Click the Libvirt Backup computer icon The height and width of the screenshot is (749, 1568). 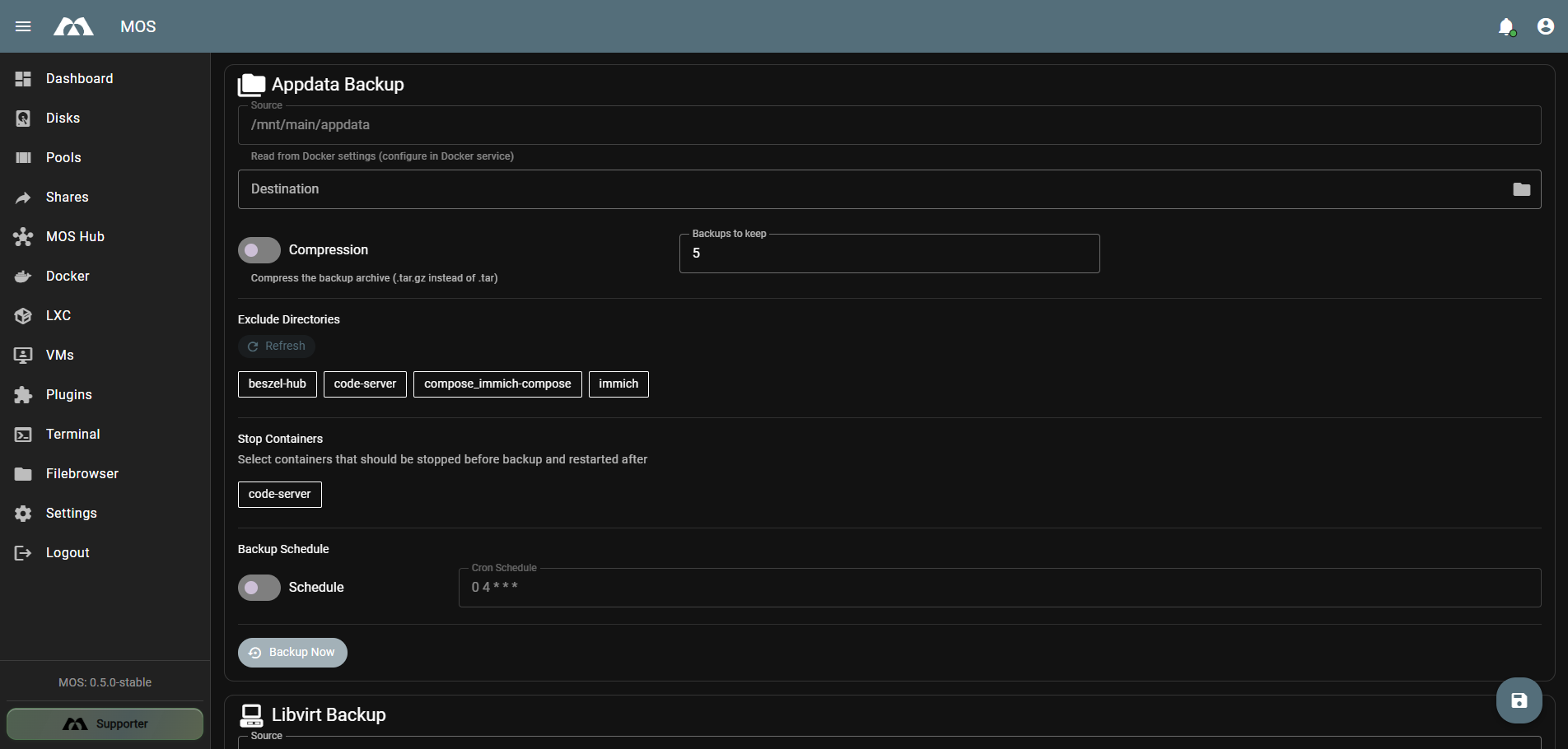coord(251,715)
